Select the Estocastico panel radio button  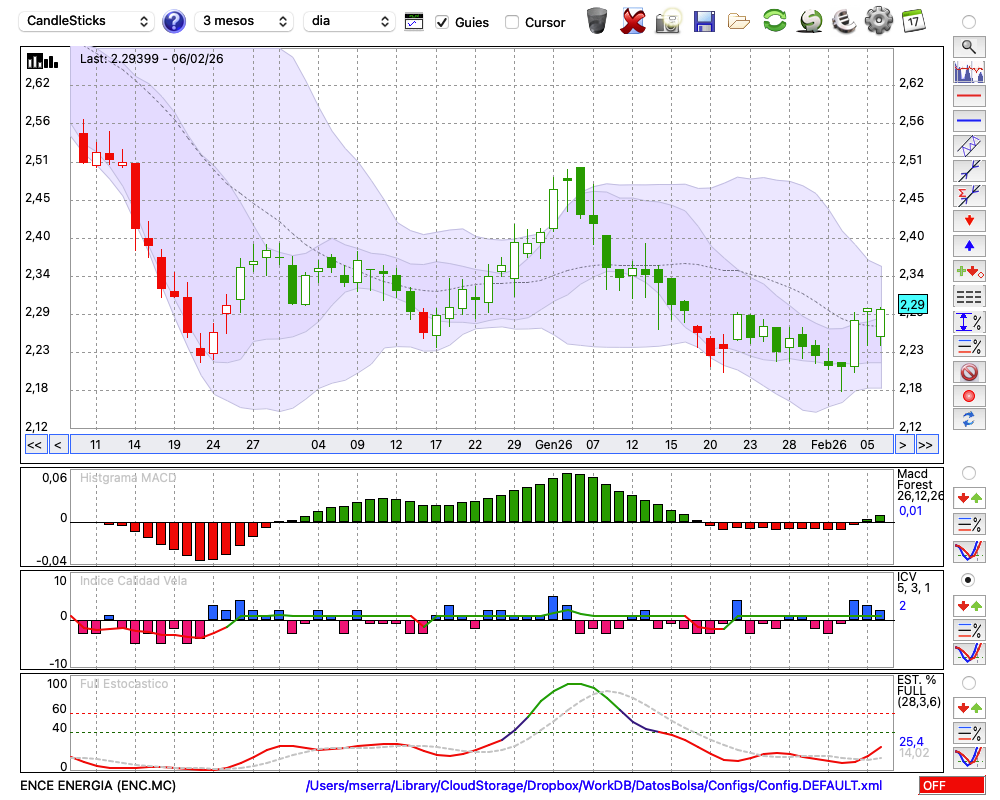969,683
